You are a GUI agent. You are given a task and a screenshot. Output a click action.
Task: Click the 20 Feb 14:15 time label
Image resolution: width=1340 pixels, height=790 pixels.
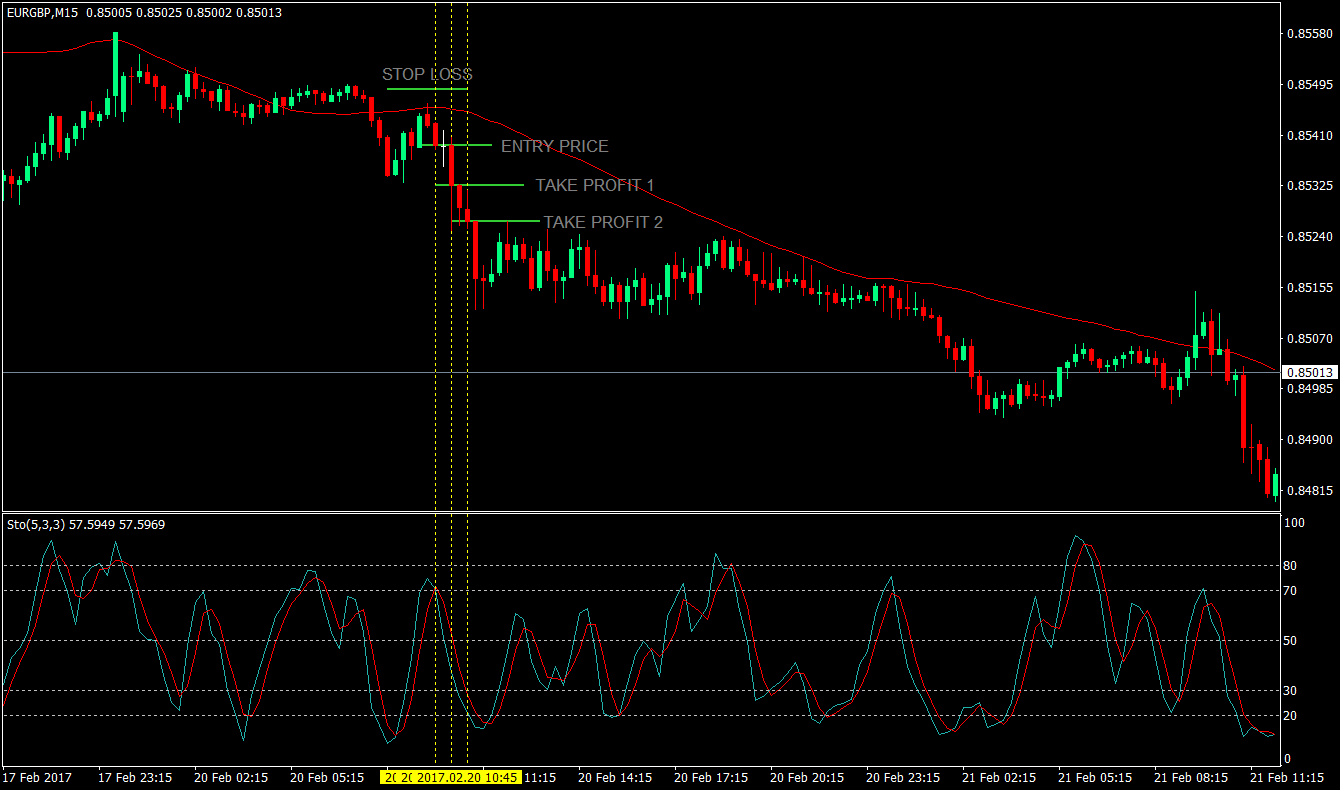coord(615,777)
